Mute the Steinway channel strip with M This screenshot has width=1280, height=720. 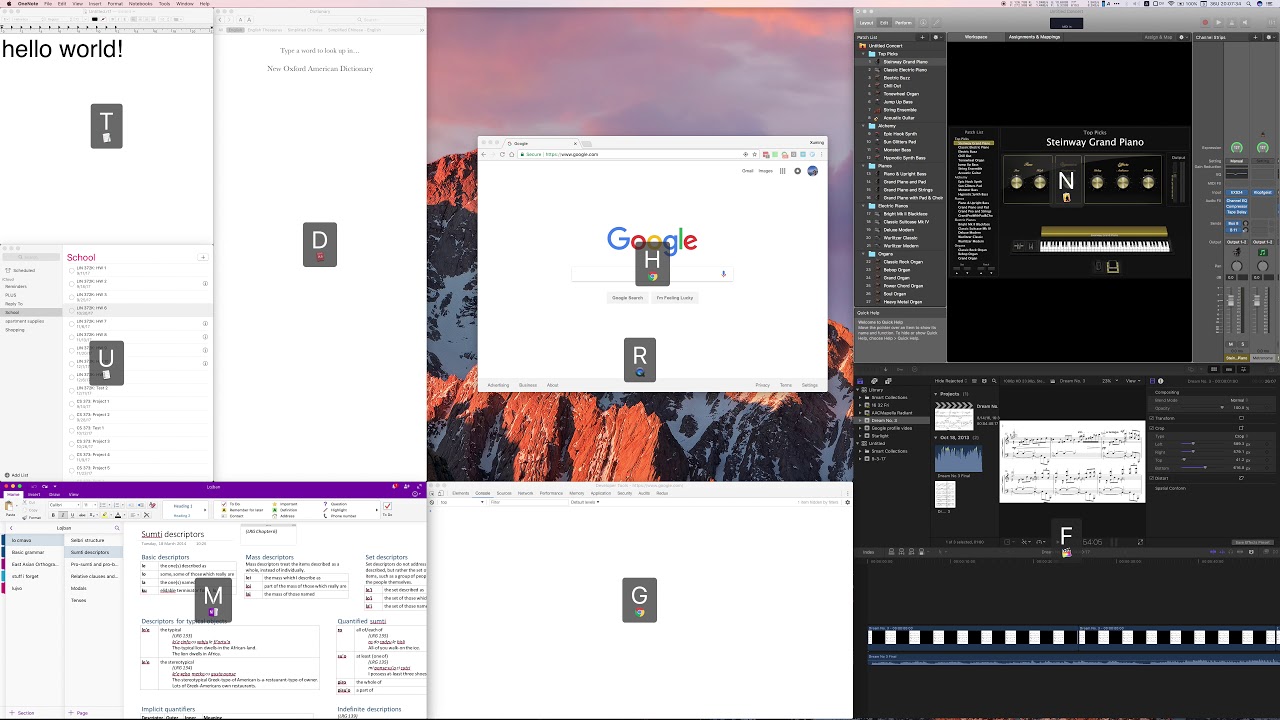click(1230, 344)
